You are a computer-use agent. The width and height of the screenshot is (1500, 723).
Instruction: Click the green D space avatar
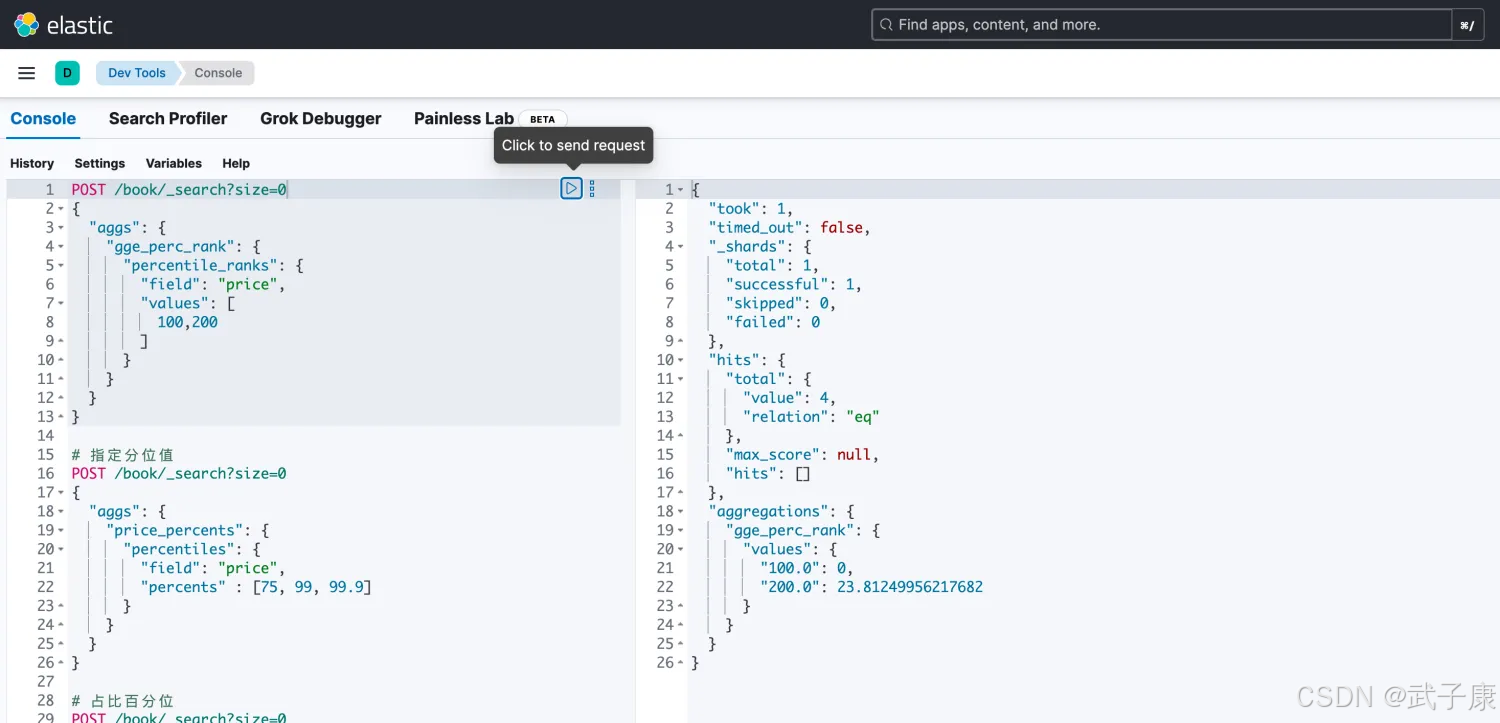pyautogui.click(x=67, y=73)
